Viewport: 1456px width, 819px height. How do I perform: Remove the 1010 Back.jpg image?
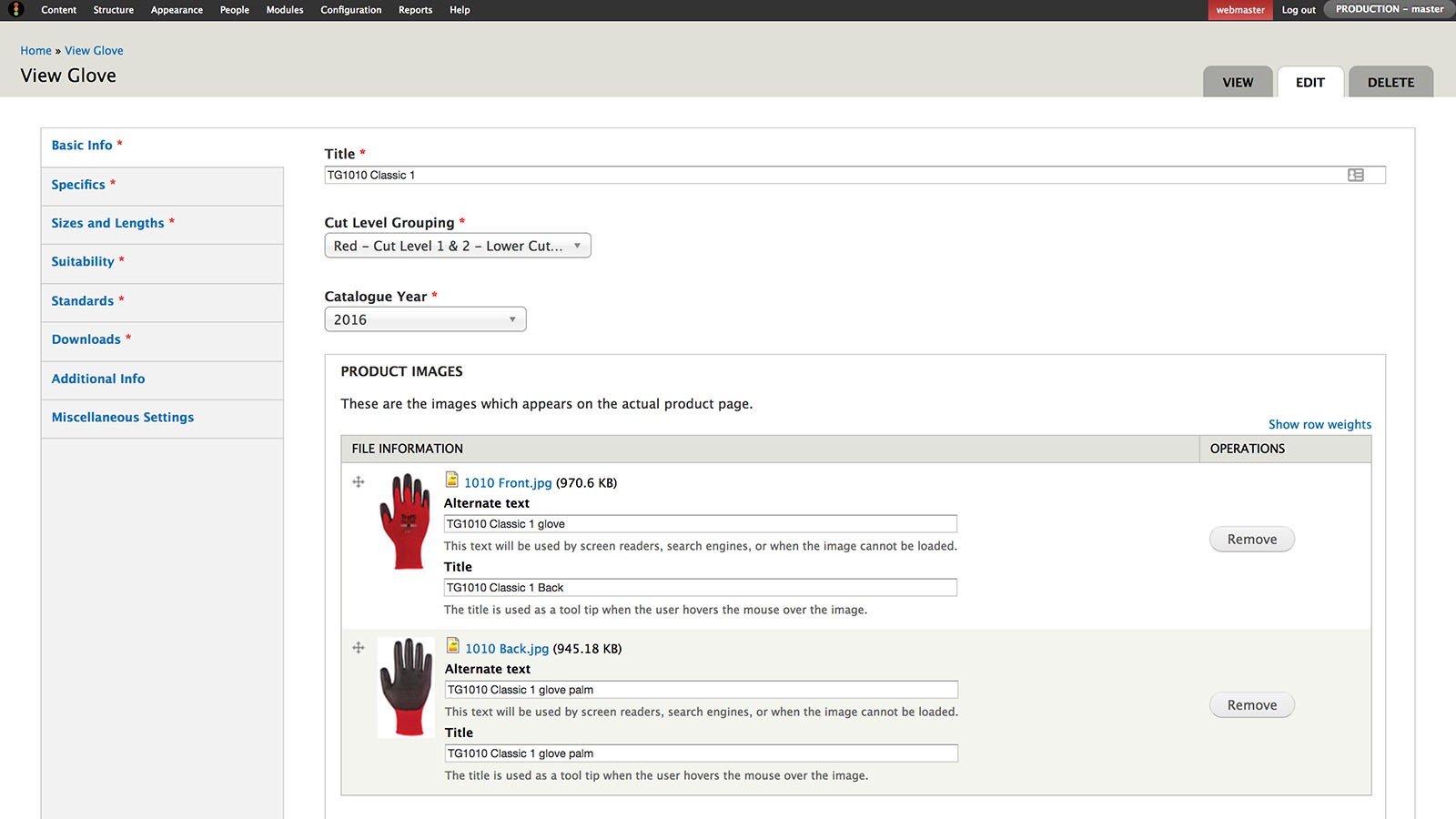click(x=1252, y=705)
